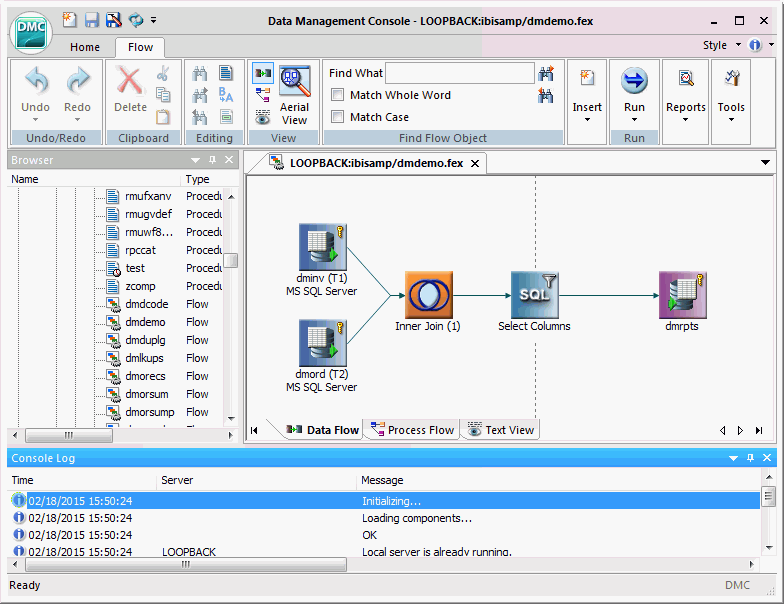Enable Match Whole Word checkbox

coord(338,94)
